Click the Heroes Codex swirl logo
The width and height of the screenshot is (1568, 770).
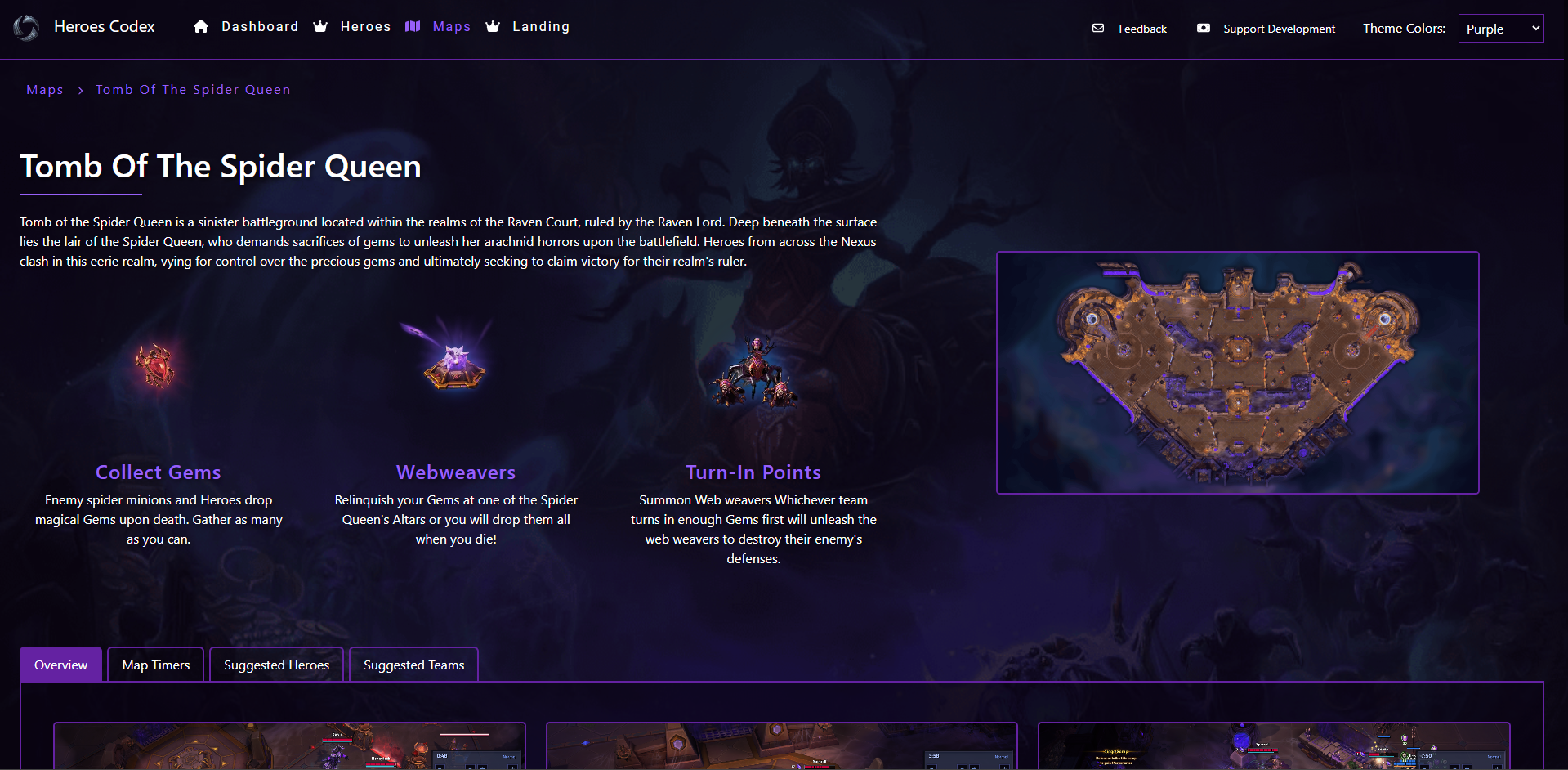pos(26,28)
